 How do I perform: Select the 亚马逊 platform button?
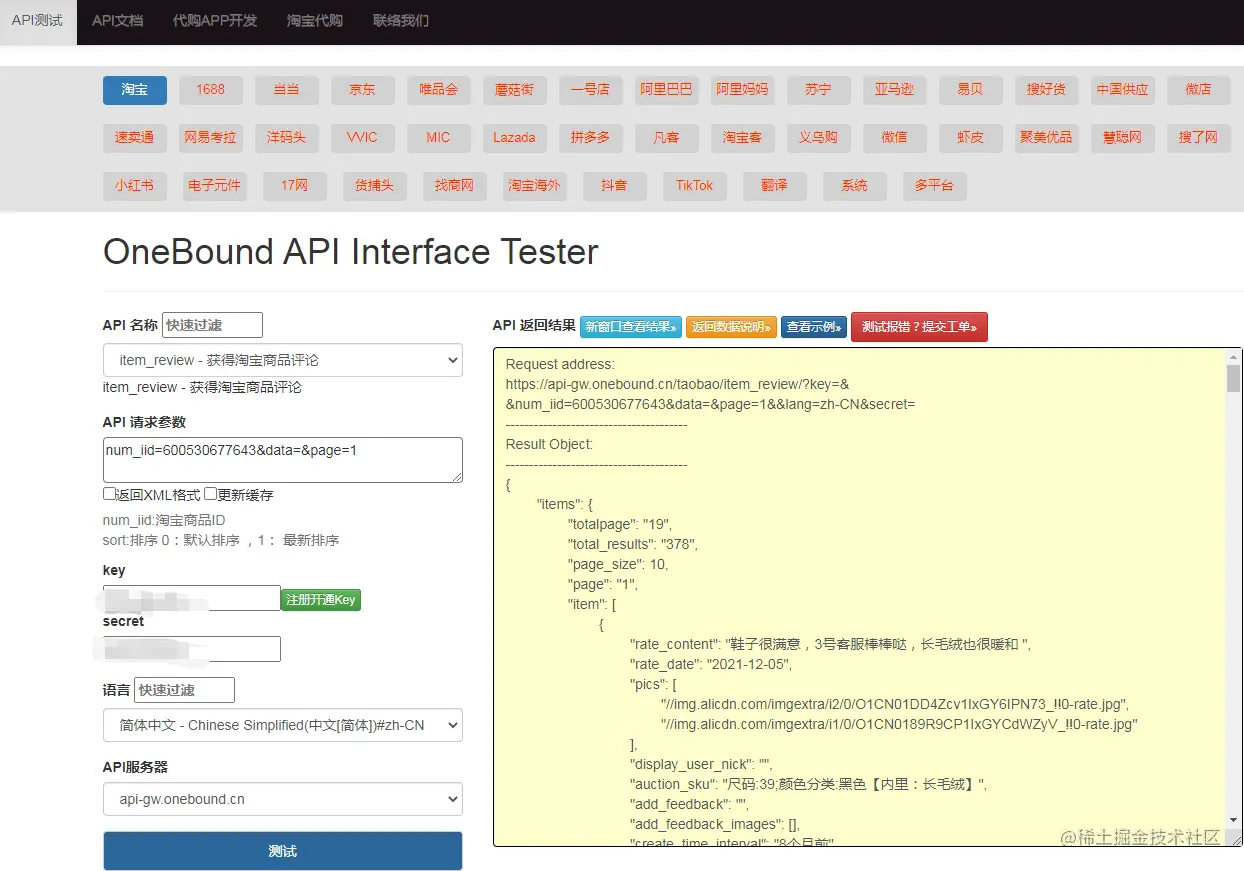pos(894,90)
